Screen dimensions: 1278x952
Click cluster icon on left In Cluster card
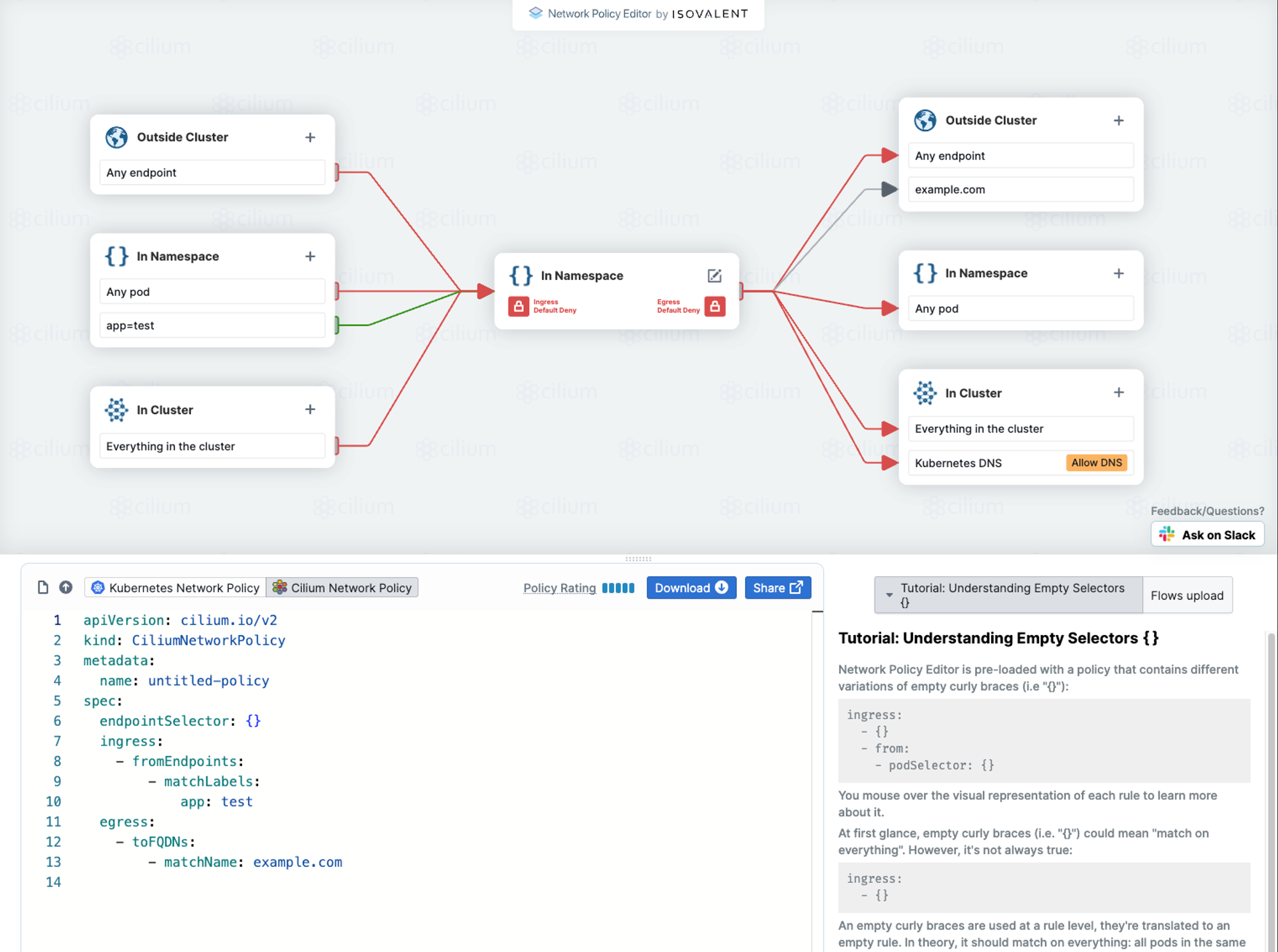[116, 410]
